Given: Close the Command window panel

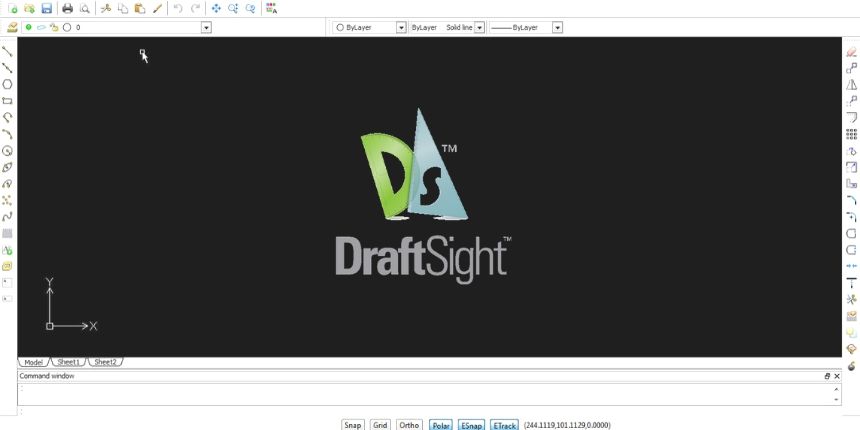Looking at the screenshot, I should [x=836, y=376].
